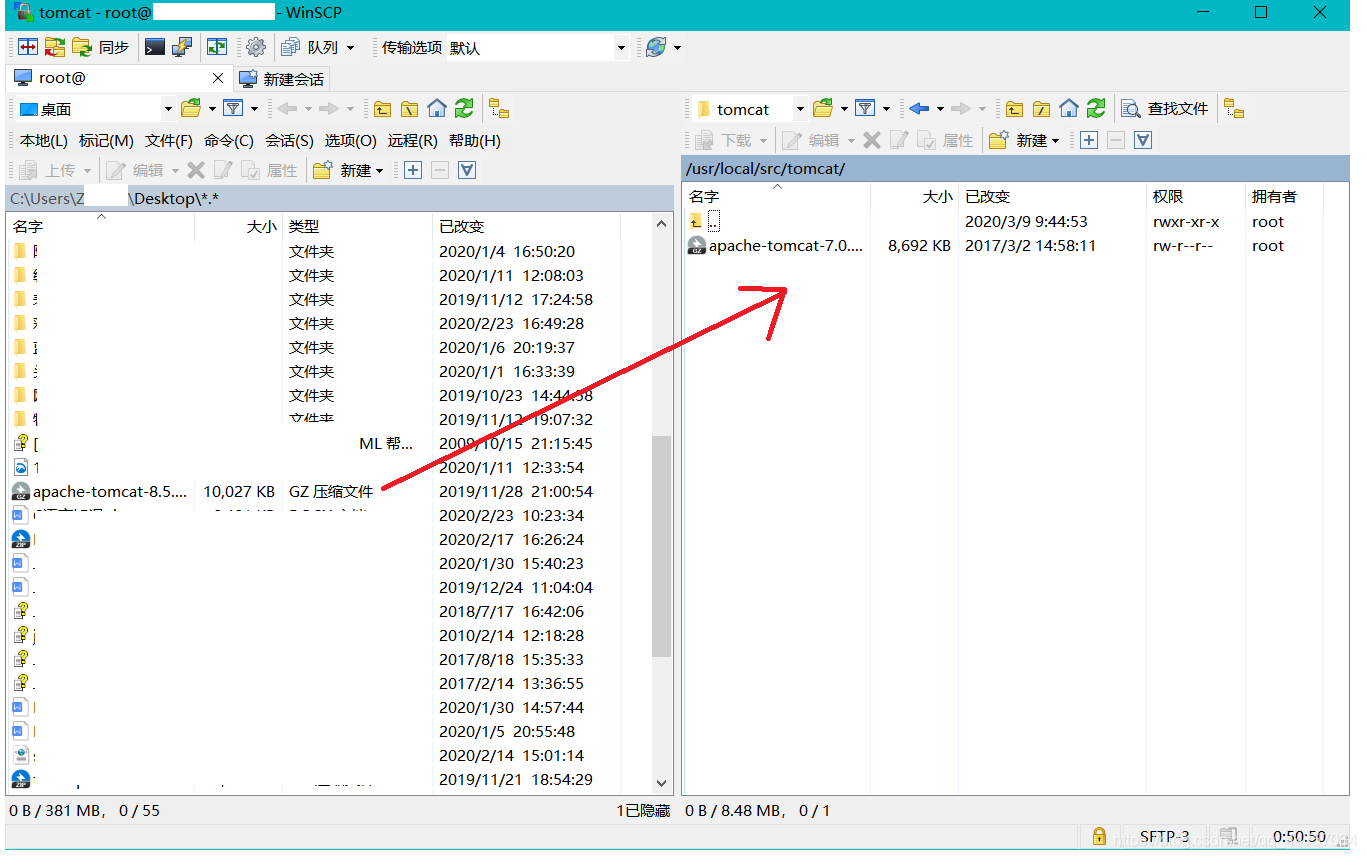Click local panel open directory folder icon
The width and height of the screenshot is (1367, 859).
191,109
